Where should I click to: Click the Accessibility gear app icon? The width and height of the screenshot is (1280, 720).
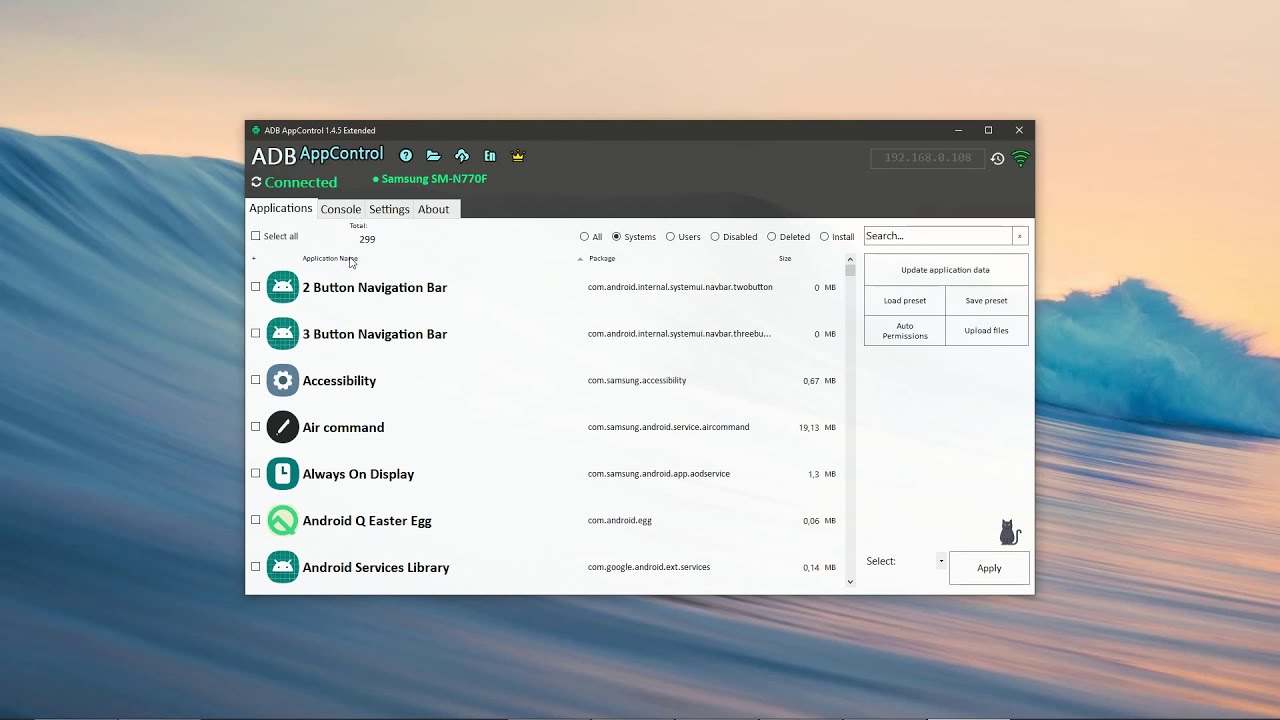[283, 380]
